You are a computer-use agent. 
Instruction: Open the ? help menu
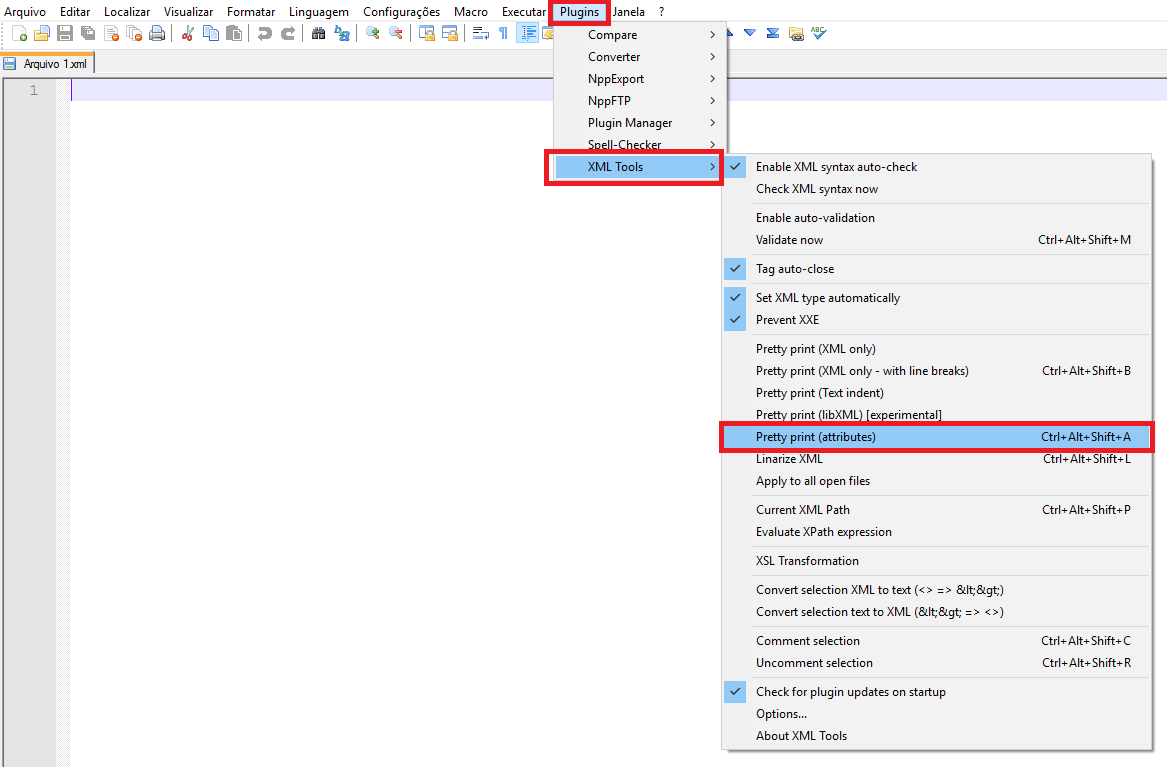pyautogui.click(x=662, y=12)
